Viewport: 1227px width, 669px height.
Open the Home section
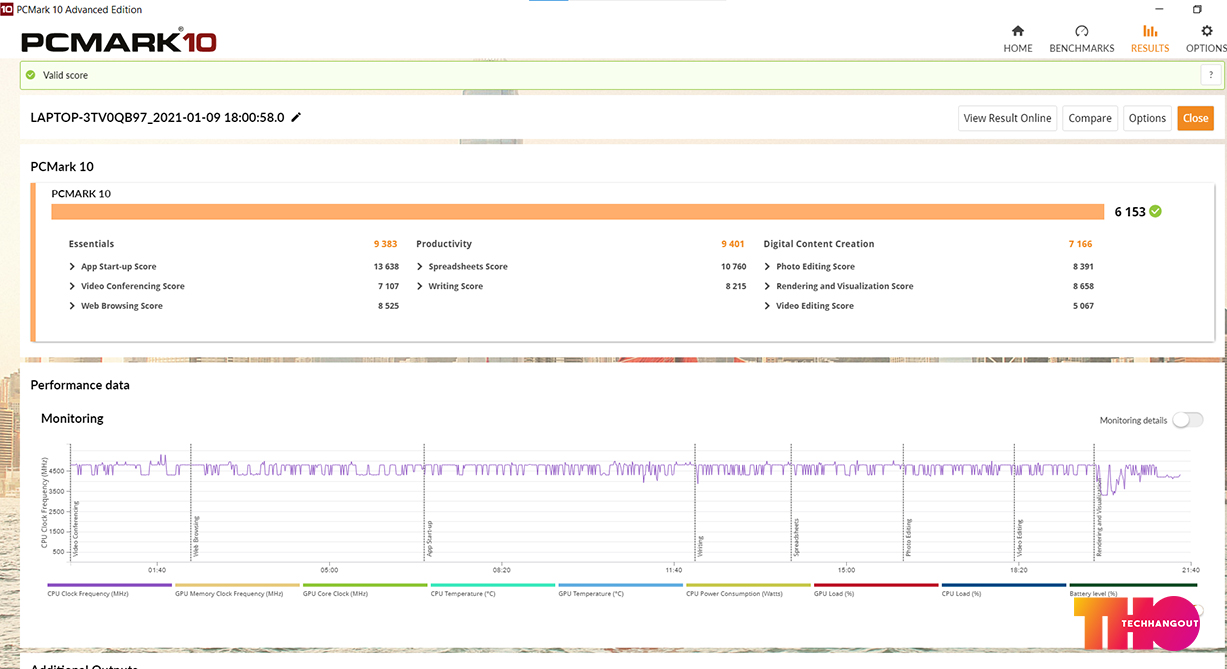point(1018,39)
